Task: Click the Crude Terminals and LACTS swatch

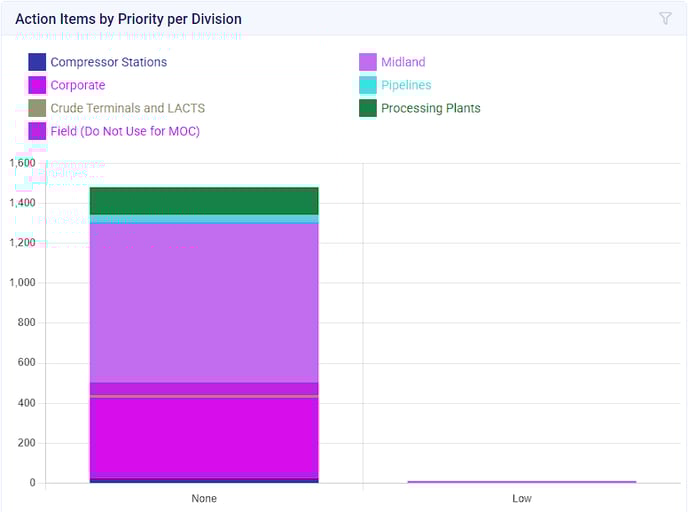Action: [x=37, y=108]
